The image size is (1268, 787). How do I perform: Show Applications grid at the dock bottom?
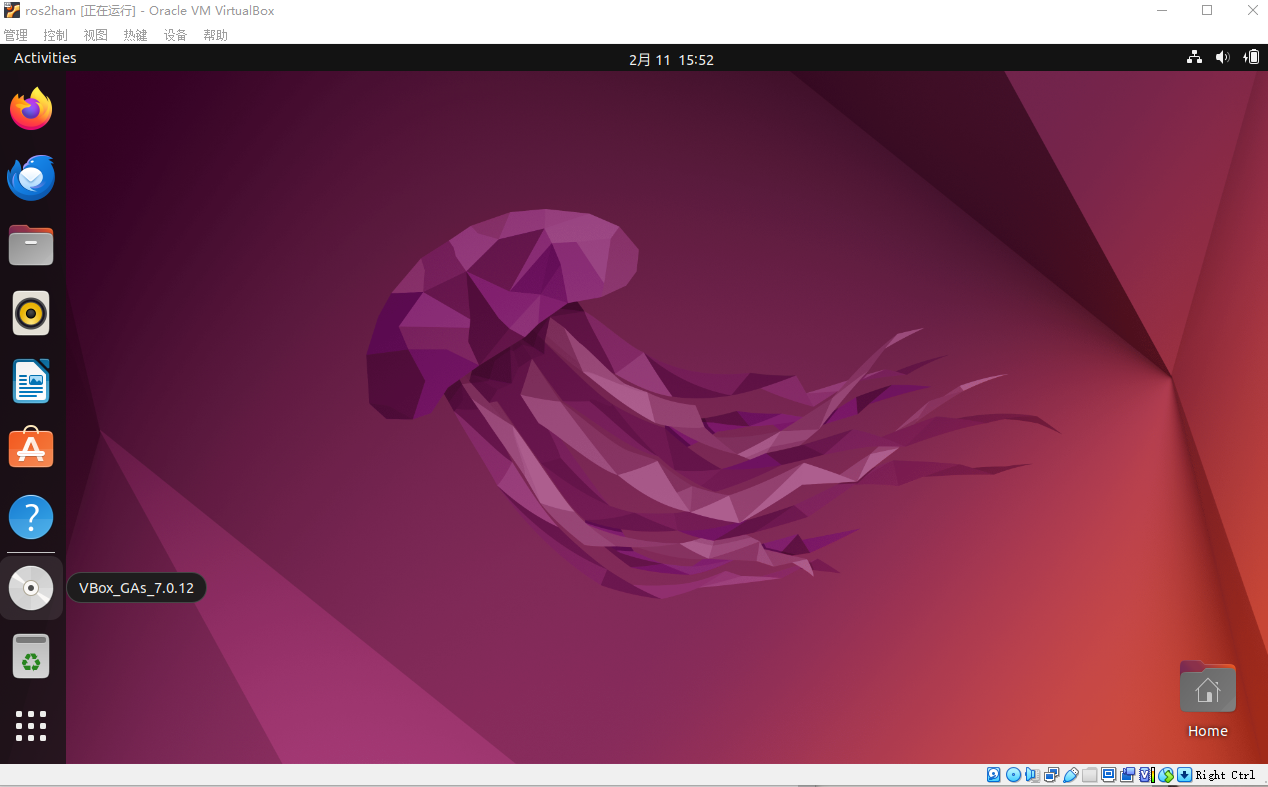pyautogui.click(x=31, y=725)
